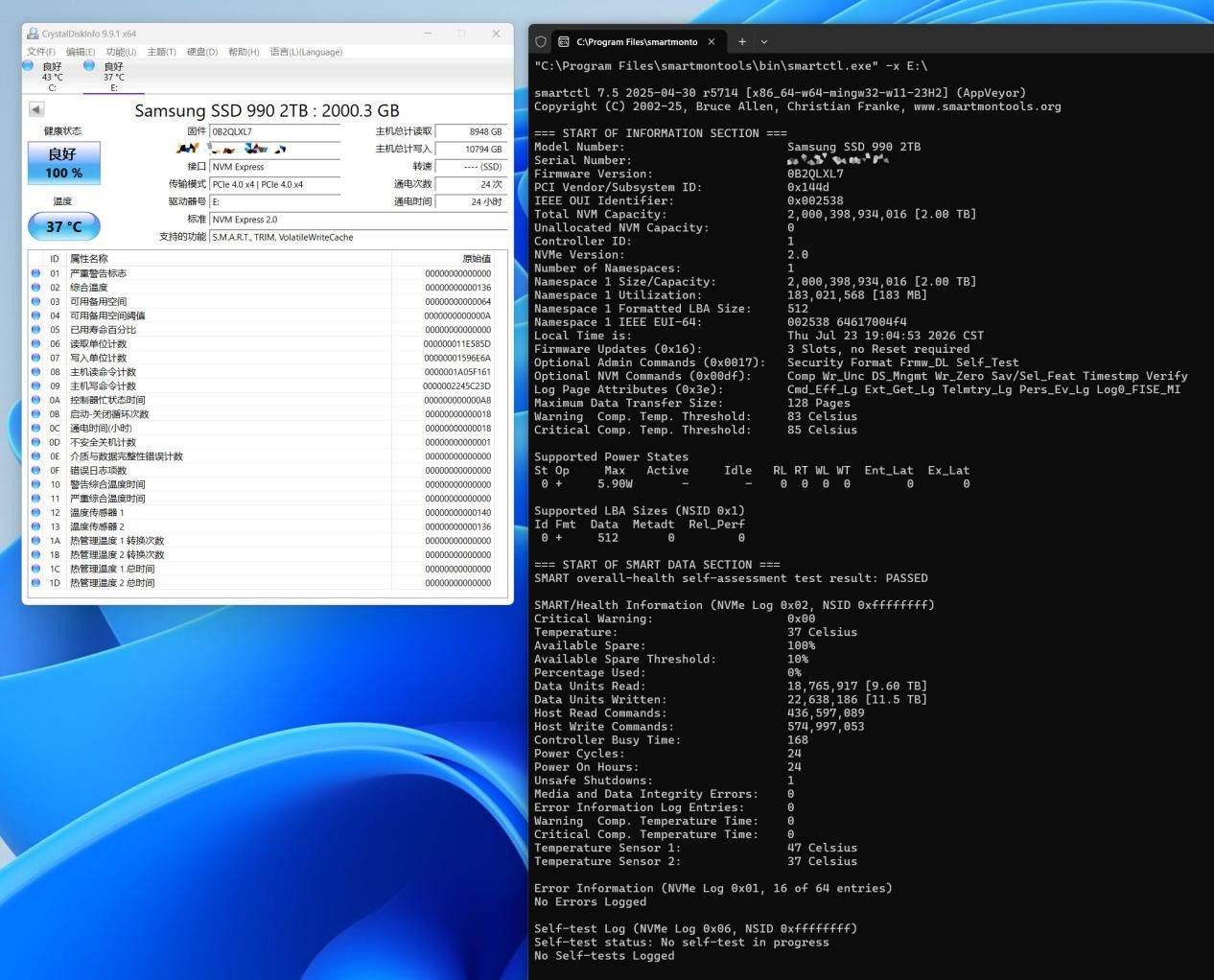Click the host writes value 10794 GB
Screen dimensions: 1214x980
(x=470, y=149)
